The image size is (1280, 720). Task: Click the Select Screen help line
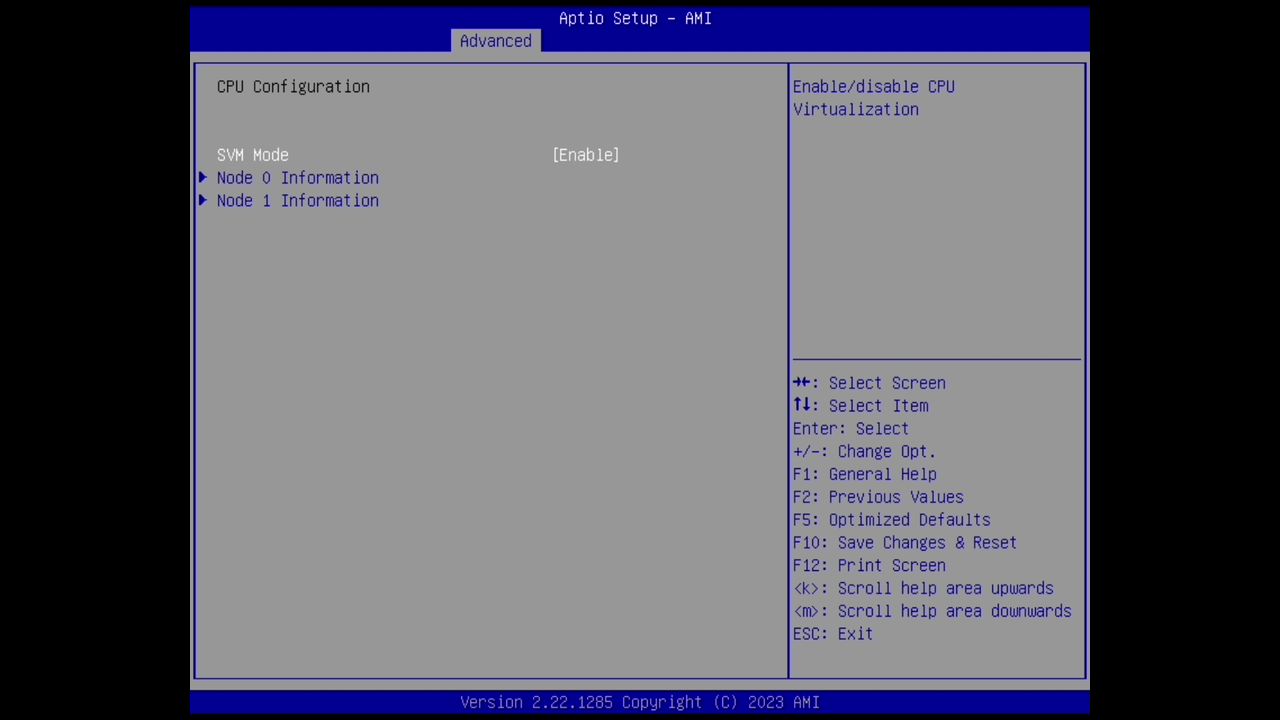[x=869, y=383]
